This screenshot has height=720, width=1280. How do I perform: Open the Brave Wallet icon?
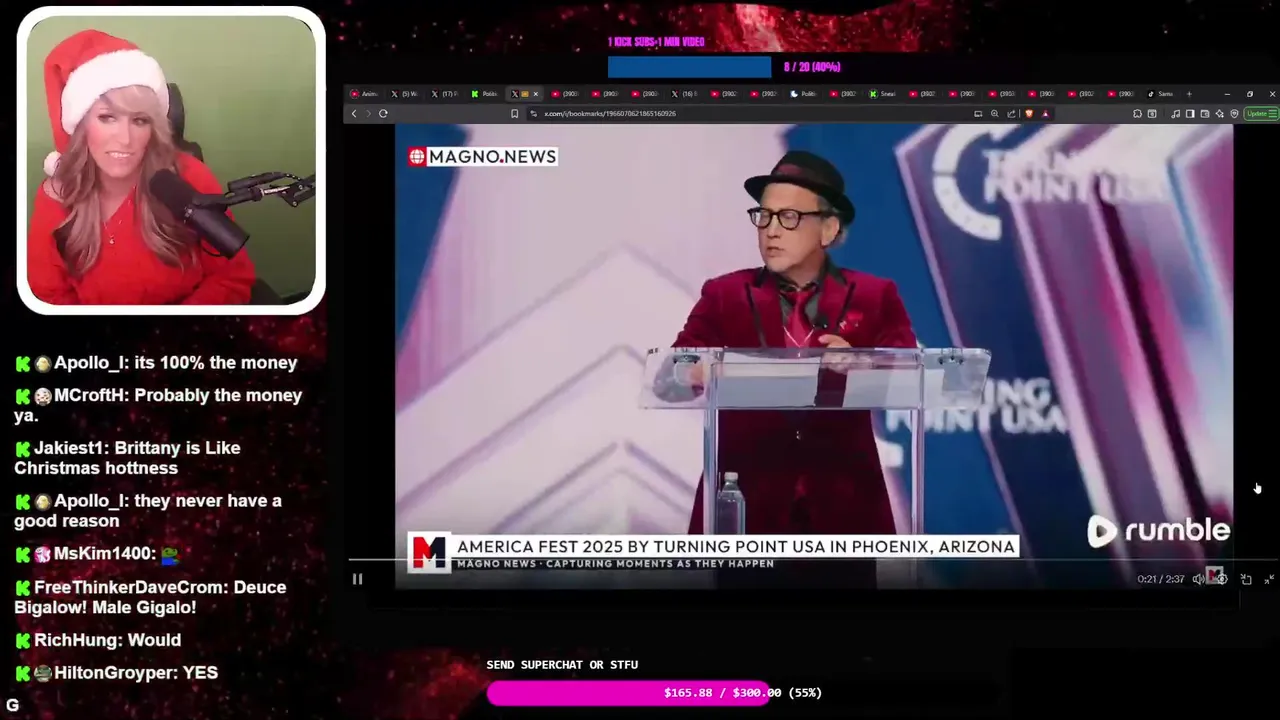tap(1205, 114)
